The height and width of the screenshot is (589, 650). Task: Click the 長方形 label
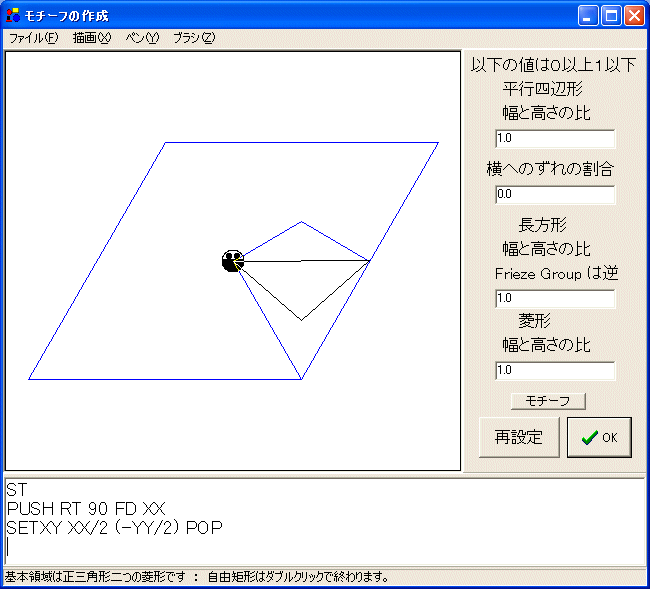543,225
